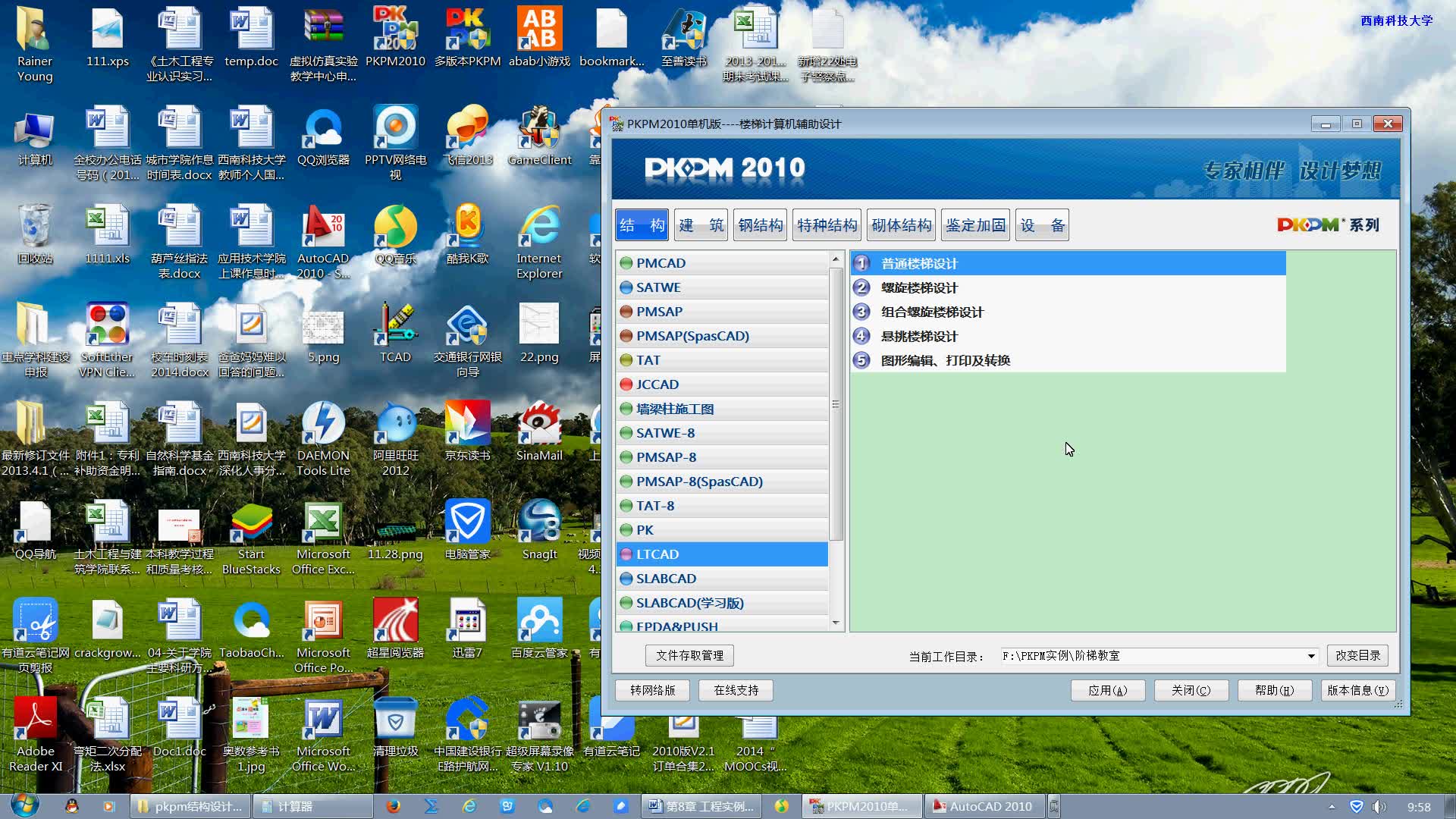Select the JCCAD module entry
Image resolution: width=1456 pixels, height=819 pixels.
coord(657,384)
